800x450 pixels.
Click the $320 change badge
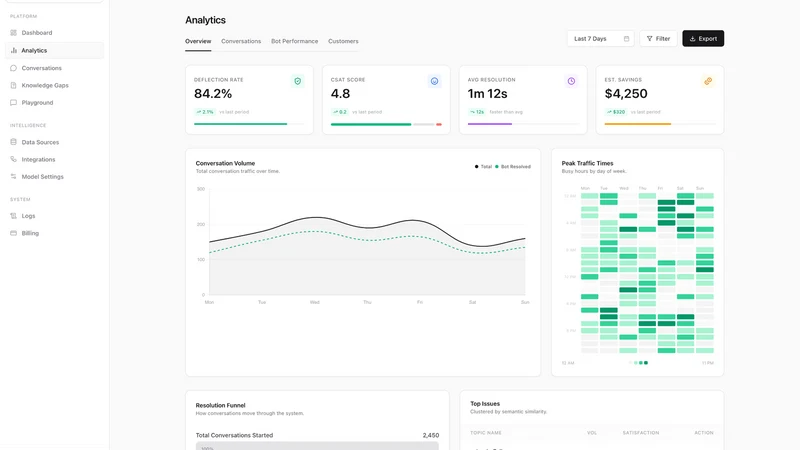click(x=616, y=112)
